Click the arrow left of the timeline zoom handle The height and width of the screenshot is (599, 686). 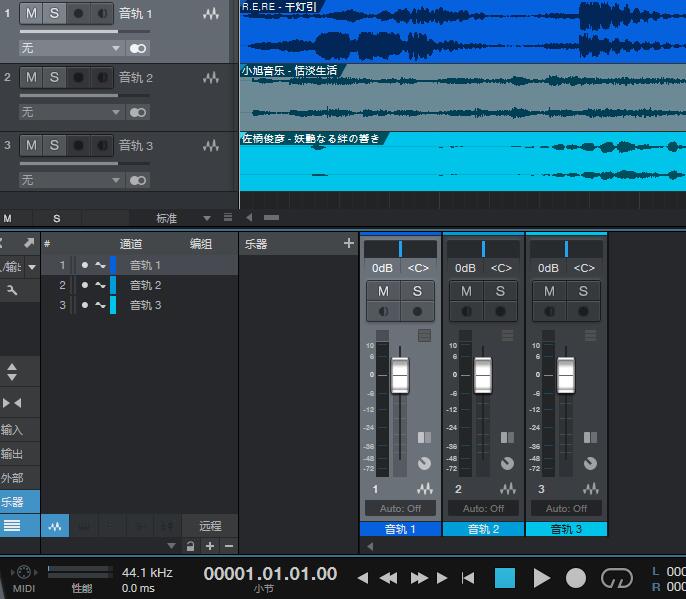pyautogui.click(x=249, y=217)
